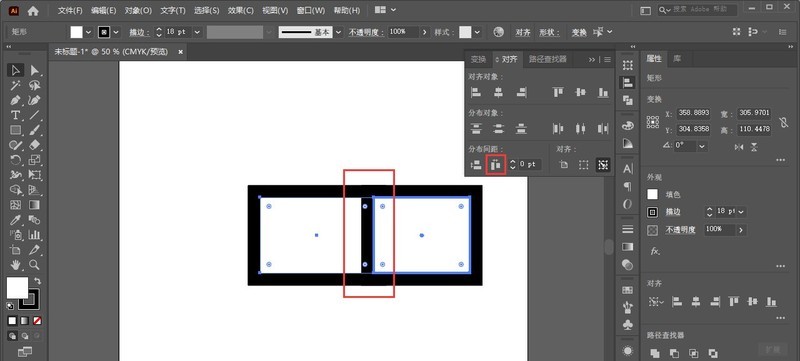Screen dimensions: 800x361
Task: Open more options dots under 外观 section
Action: [781, 266]
